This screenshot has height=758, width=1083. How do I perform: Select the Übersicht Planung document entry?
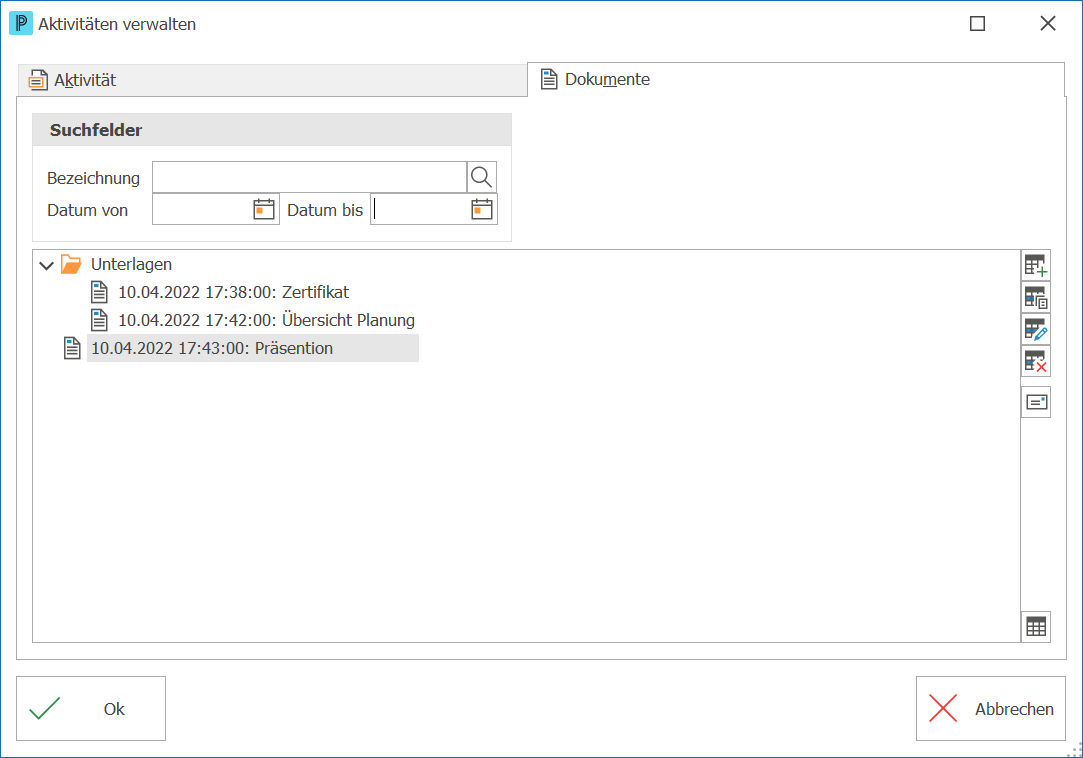(267, 320)
